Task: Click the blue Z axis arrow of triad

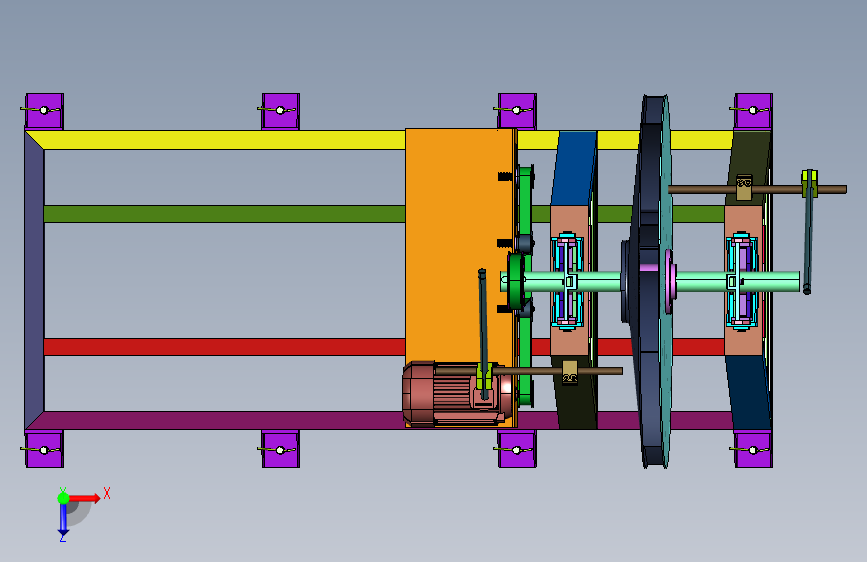Action: pos(63,518)
